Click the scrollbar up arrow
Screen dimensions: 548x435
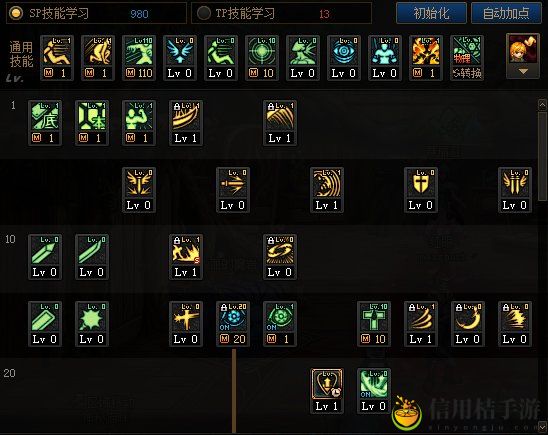pyautogui.click(x=542, y=104)
